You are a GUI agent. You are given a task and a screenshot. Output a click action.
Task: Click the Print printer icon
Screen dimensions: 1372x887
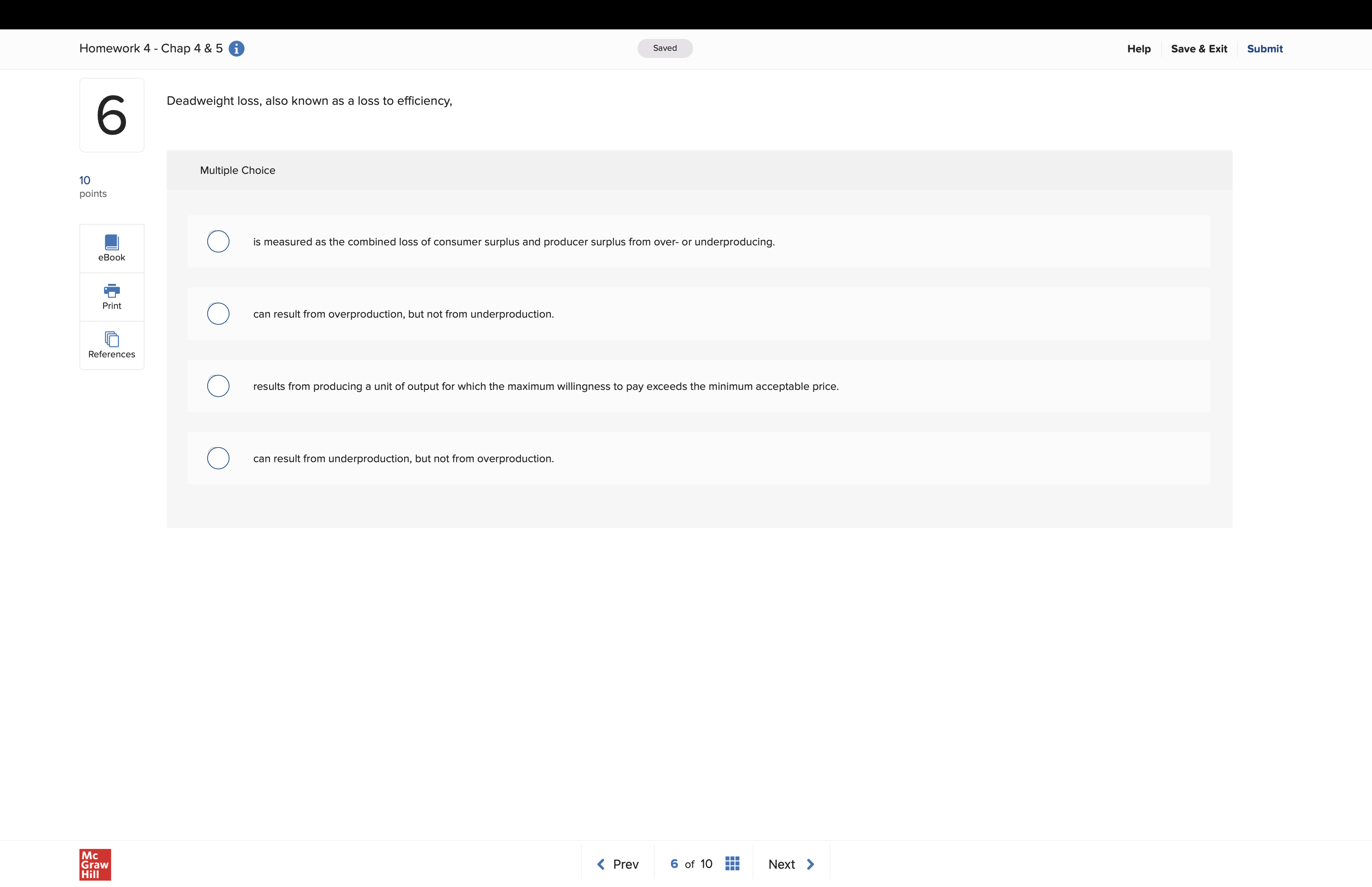[112, 290]
